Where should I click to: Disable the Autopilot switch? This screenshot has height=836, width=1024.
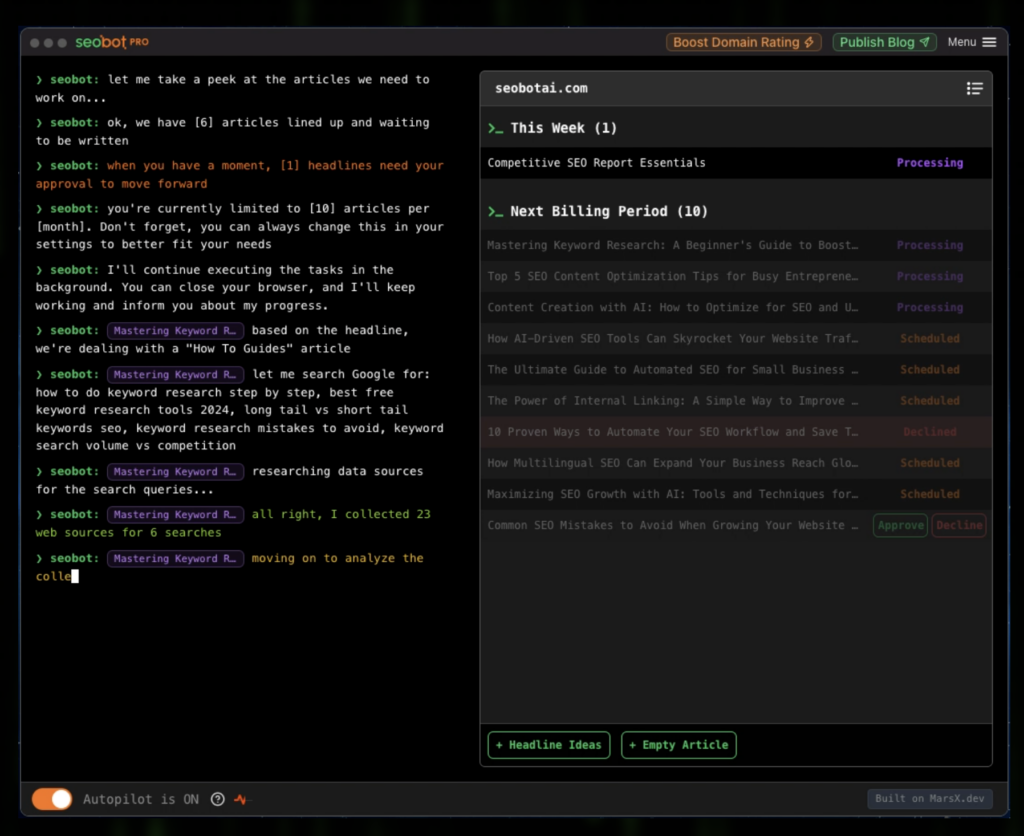pos(52,799)
